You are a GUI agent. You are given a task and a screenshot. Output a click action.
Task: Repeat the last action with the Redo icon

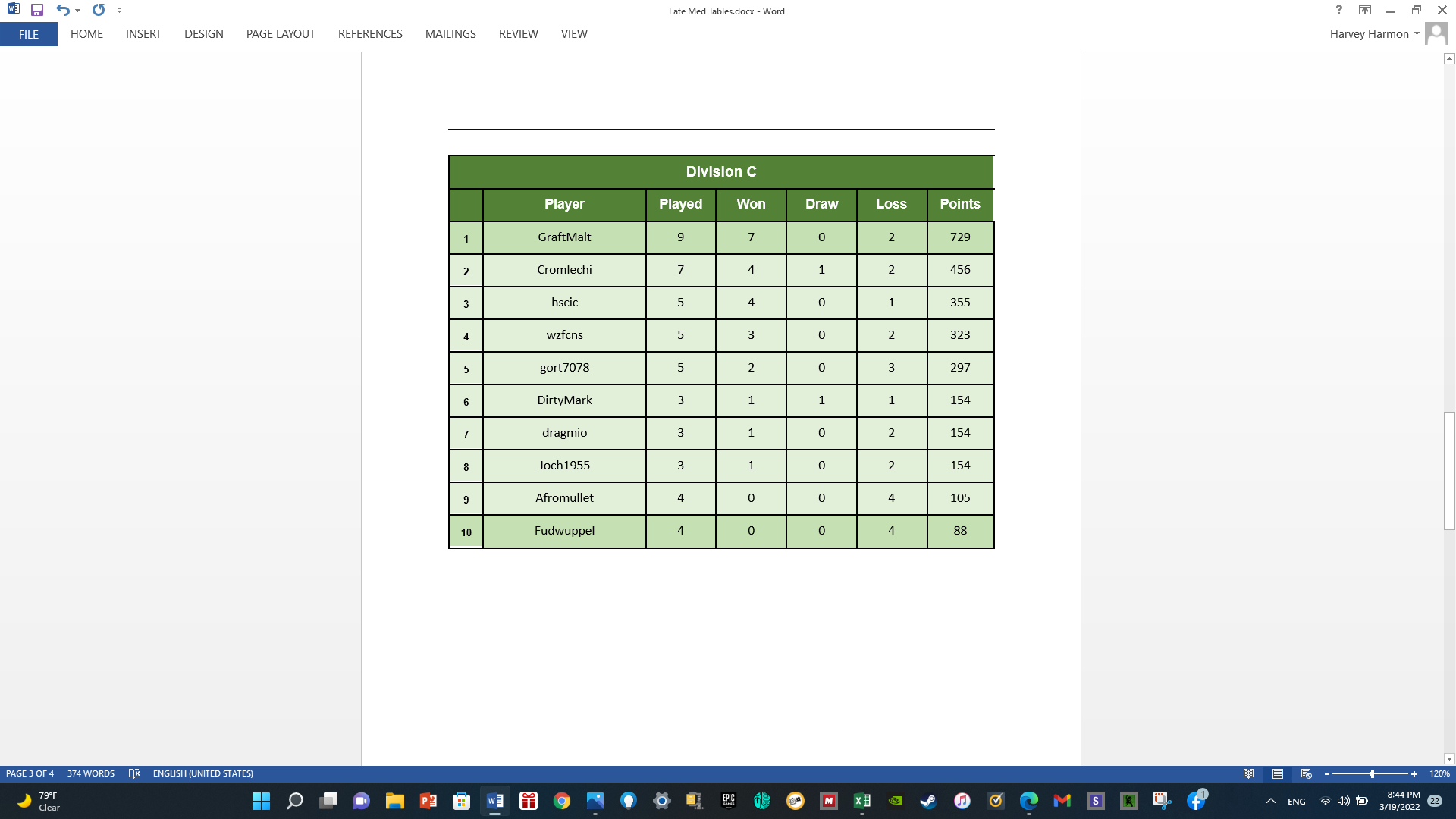click(x=99, y=11)
